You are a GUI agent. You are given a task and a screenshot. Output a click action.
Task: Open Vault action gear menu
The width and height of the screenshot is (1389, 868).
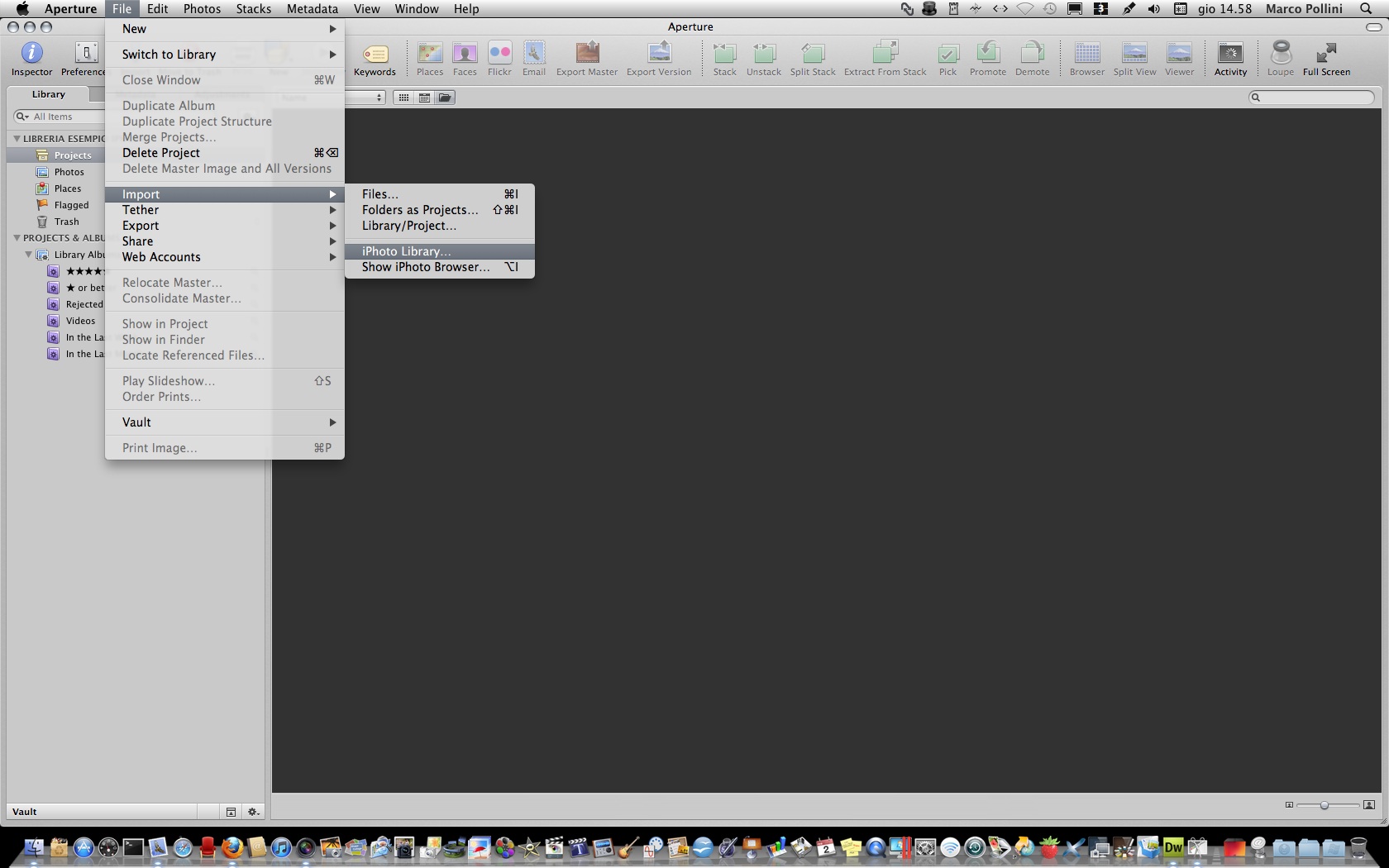coord(254,812)
